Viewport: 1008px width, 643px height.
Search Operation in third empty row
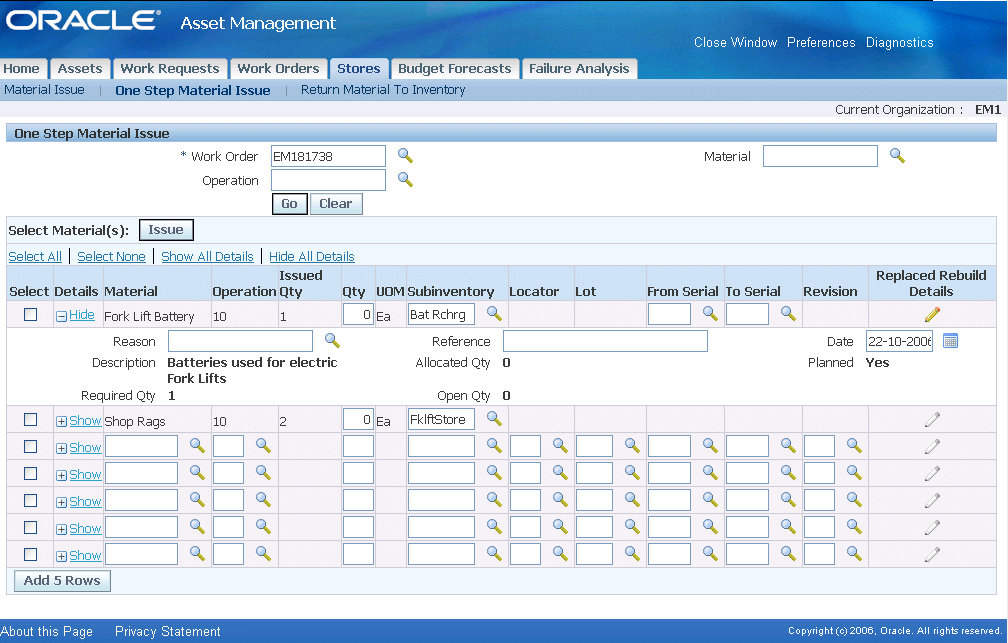[263, 500]
